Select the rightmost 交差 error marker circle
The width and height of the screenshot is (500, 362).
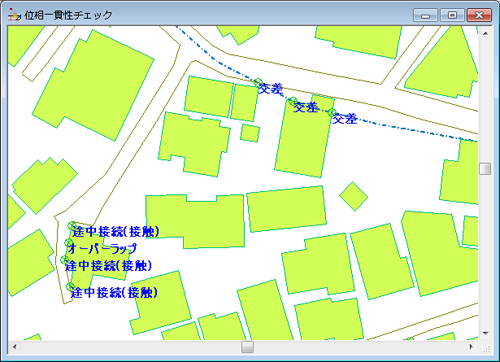[332, 113]
